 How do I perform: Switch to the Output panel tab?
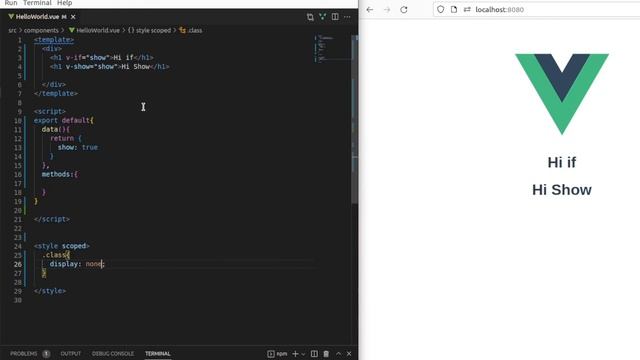71,353
